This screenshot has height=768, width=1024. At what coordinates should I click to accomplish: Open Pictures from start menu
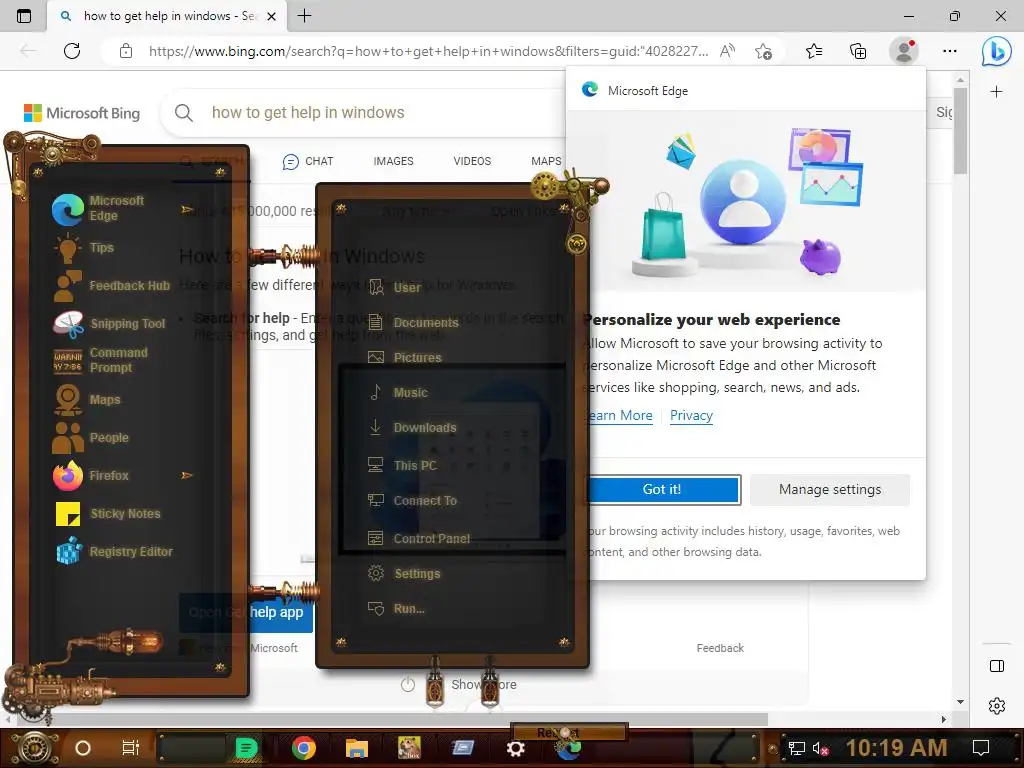coord(405,358)
